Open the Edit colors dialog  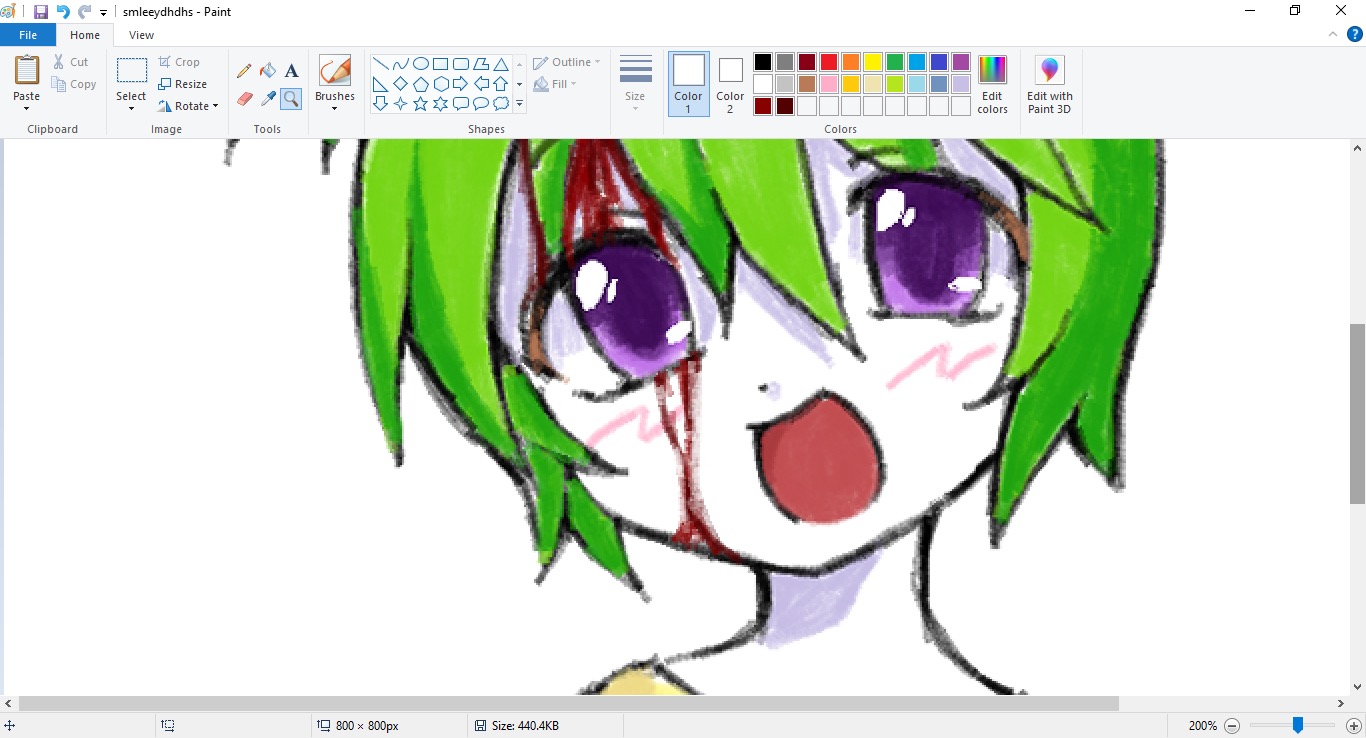(x=992, y=84)
